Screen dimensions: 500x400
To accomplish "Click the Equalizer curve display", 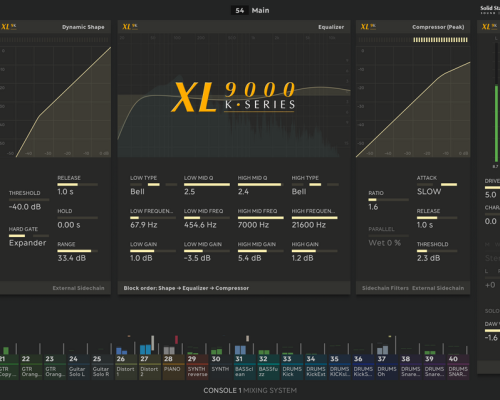I will pos(234,95).
